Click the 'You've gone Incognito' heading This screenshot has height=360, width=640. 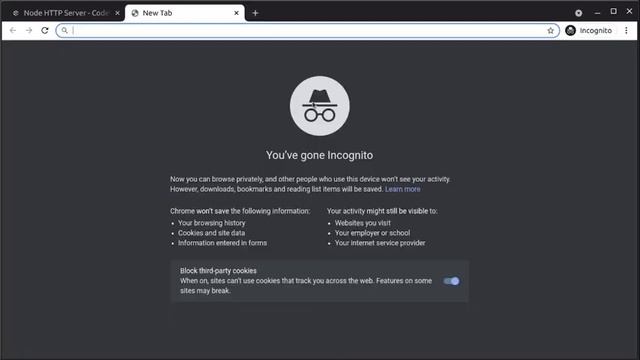click(319, 155)
